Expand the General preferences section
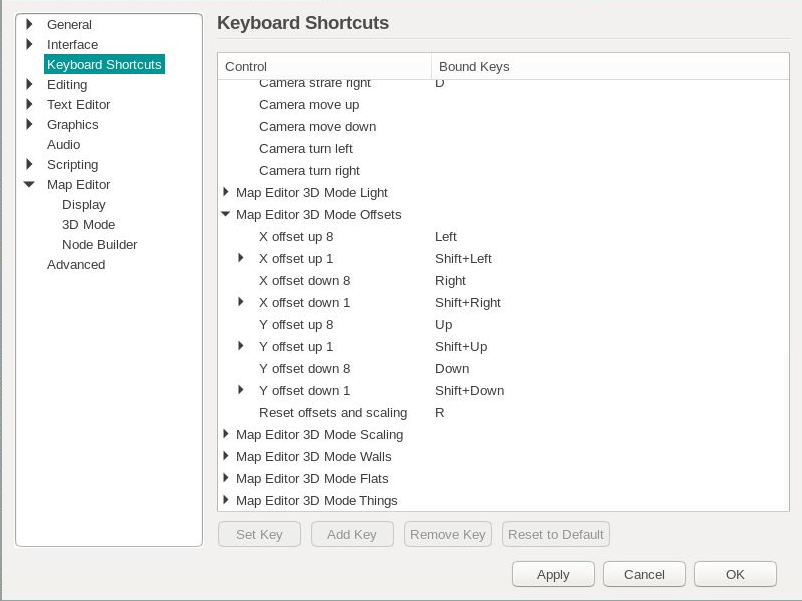The height and width of the screenshot is (601, 802). (x=30, y=24)
